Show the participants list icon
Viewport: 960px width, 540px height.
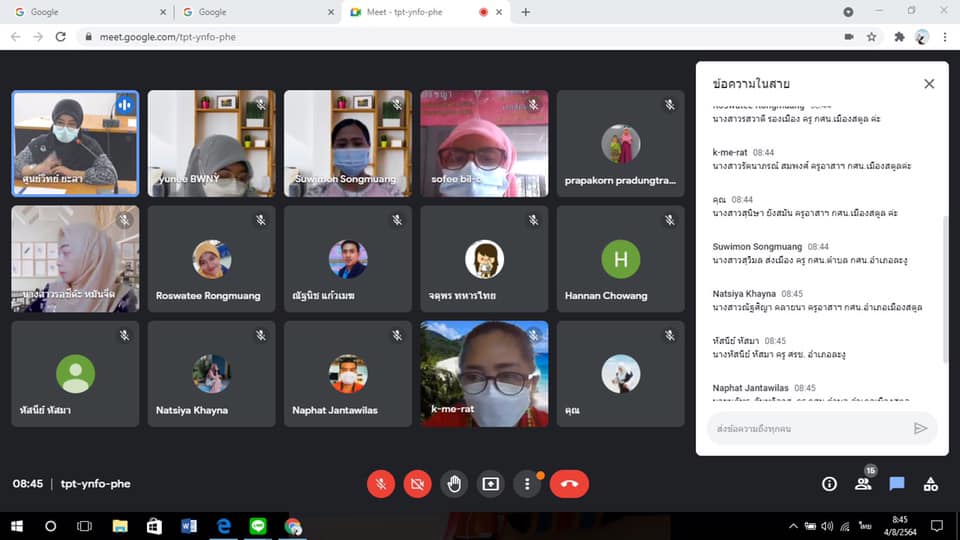click(x=863, y=484)
